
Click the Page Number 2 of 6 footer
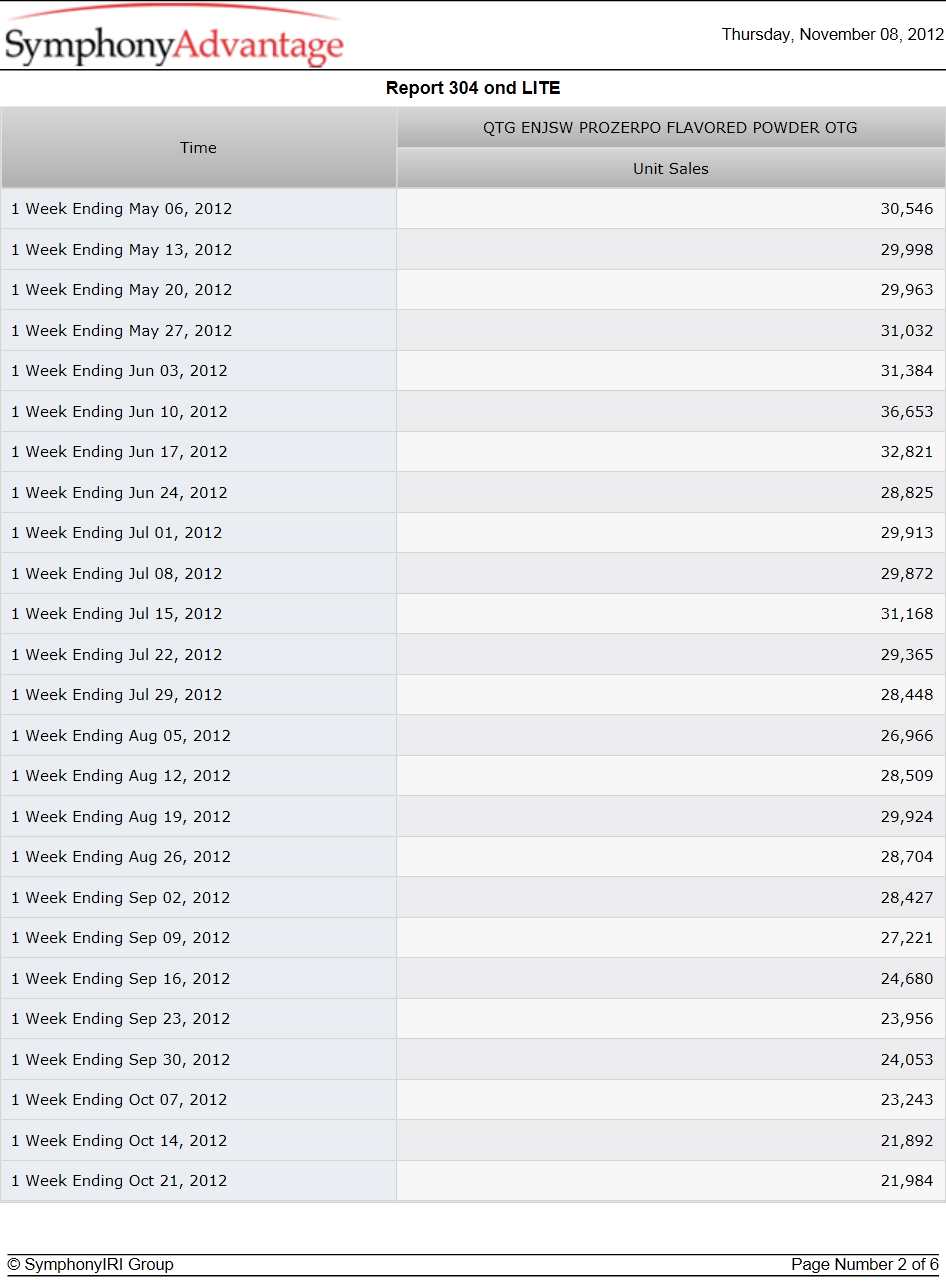865,1265
